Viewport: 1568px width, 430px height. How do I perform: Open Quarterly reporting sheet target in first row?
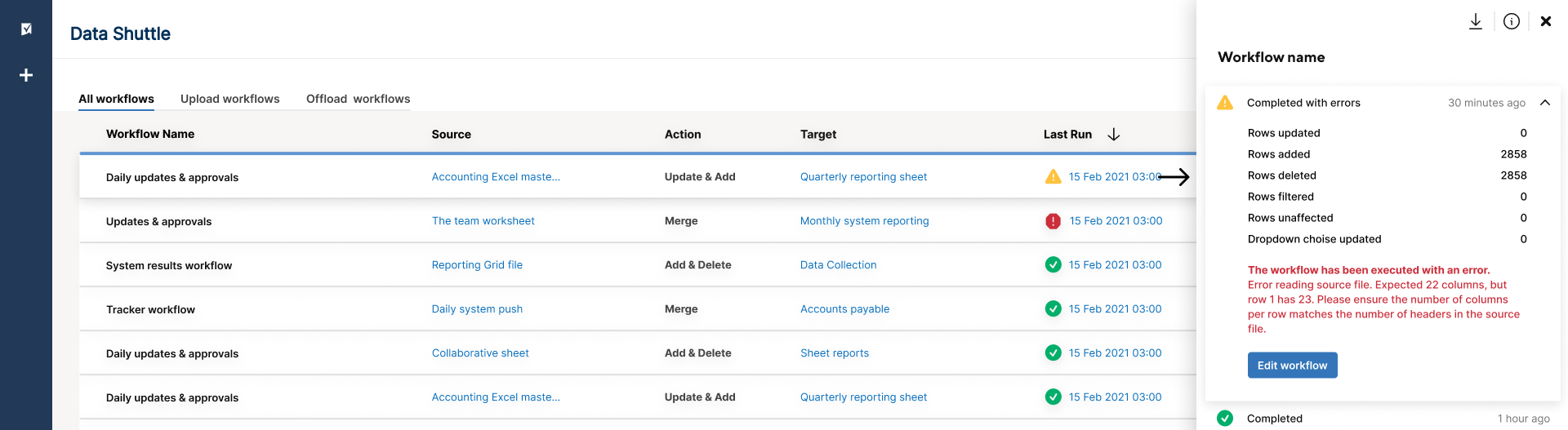(x=863, y=177)
